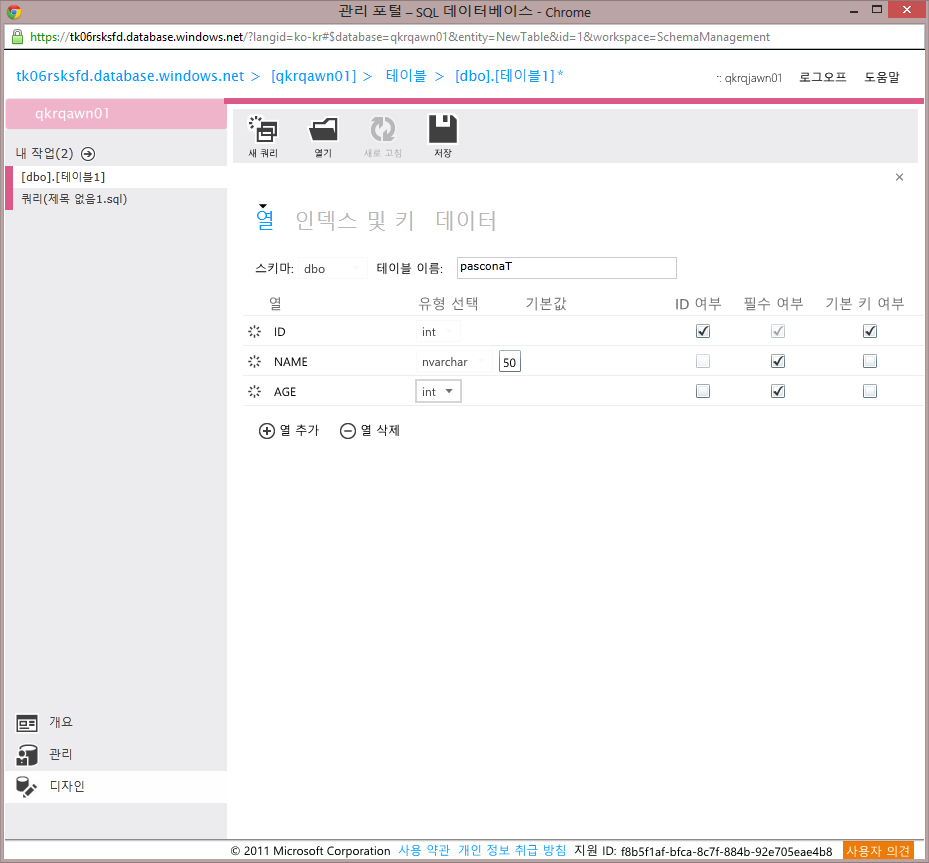Click the qkrqawn01 database header tab

click(x=116, y=114)
